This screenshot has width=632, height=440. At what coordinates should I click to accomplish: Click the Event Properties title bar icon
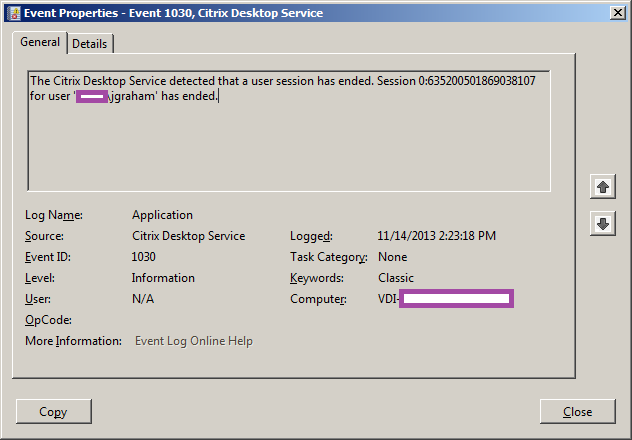coord(11,11)
